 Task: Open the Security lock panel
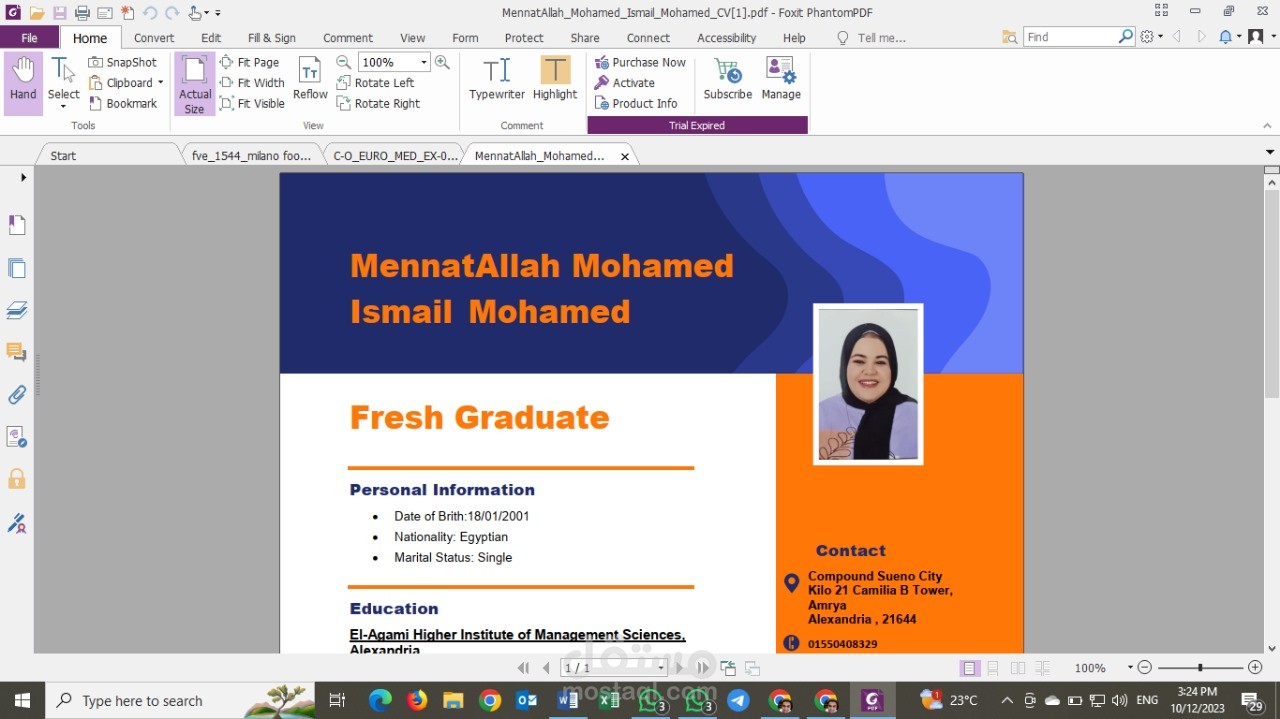17,479
